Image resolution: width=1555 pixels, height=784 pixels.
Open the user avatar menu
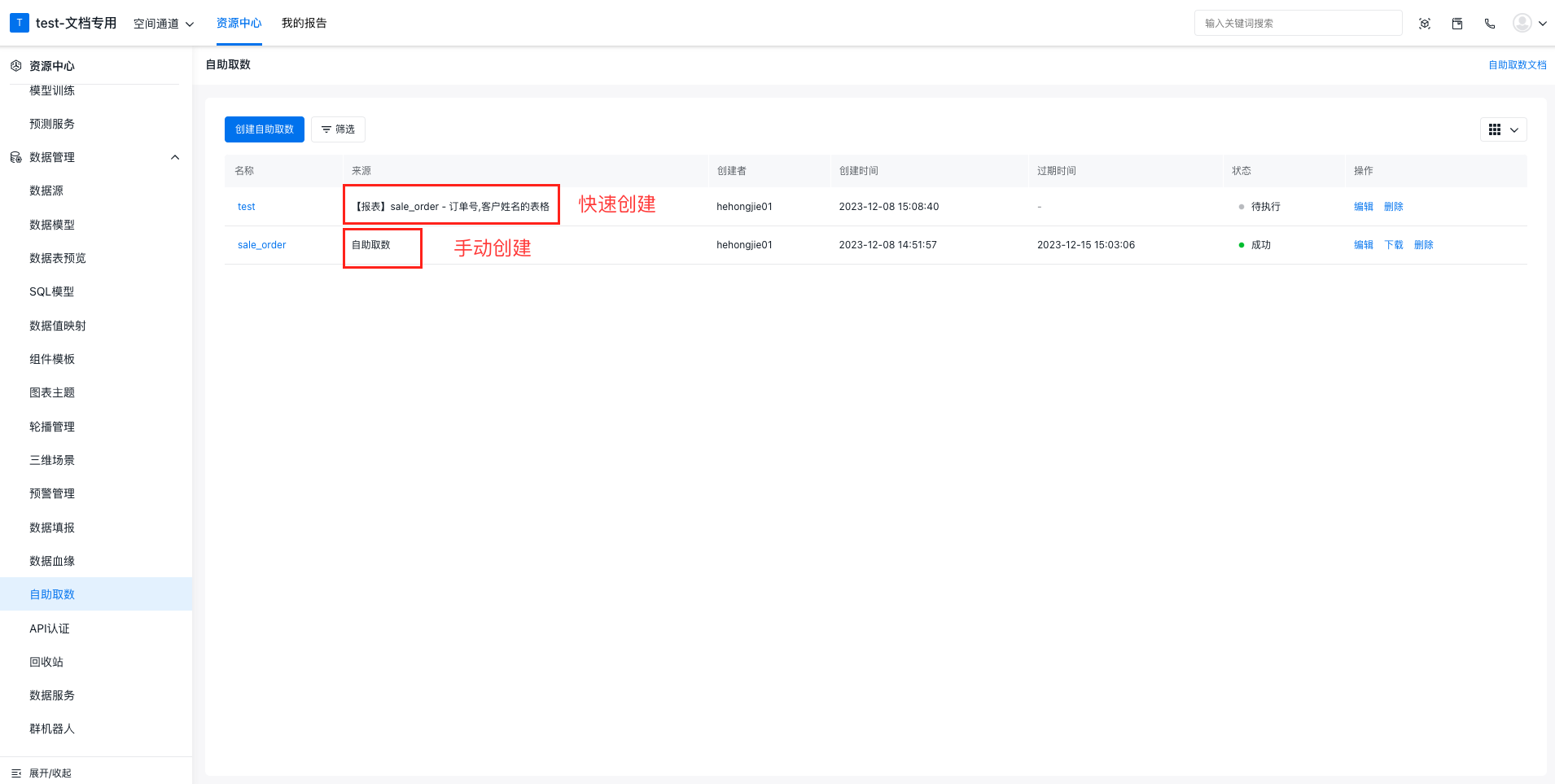[x=1522, y=23]
